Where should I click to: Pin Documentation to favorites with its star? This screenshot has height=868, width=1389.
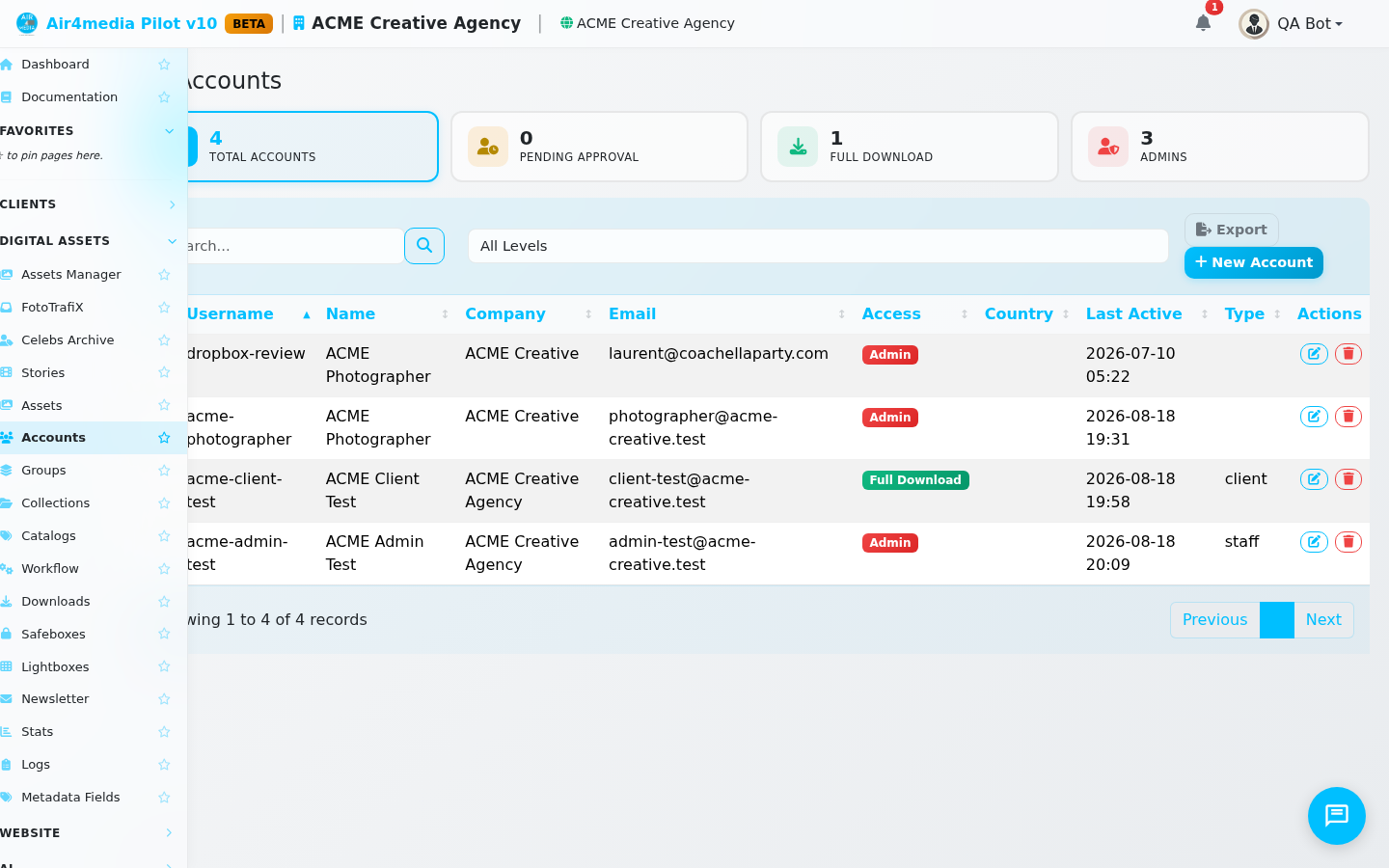164,97
